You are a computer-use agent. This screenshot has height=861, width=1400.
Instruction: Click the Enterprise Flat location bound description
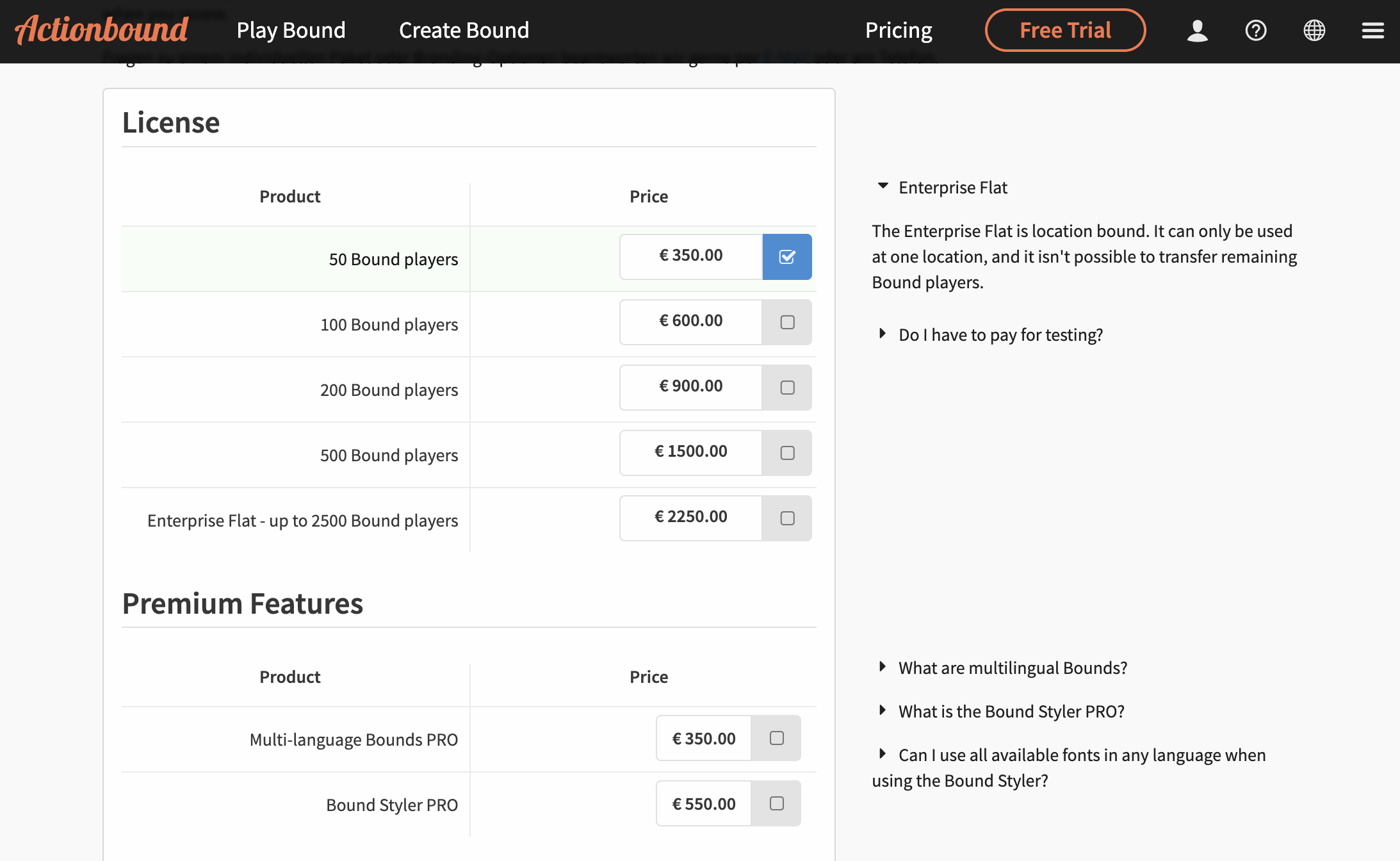1084,256
